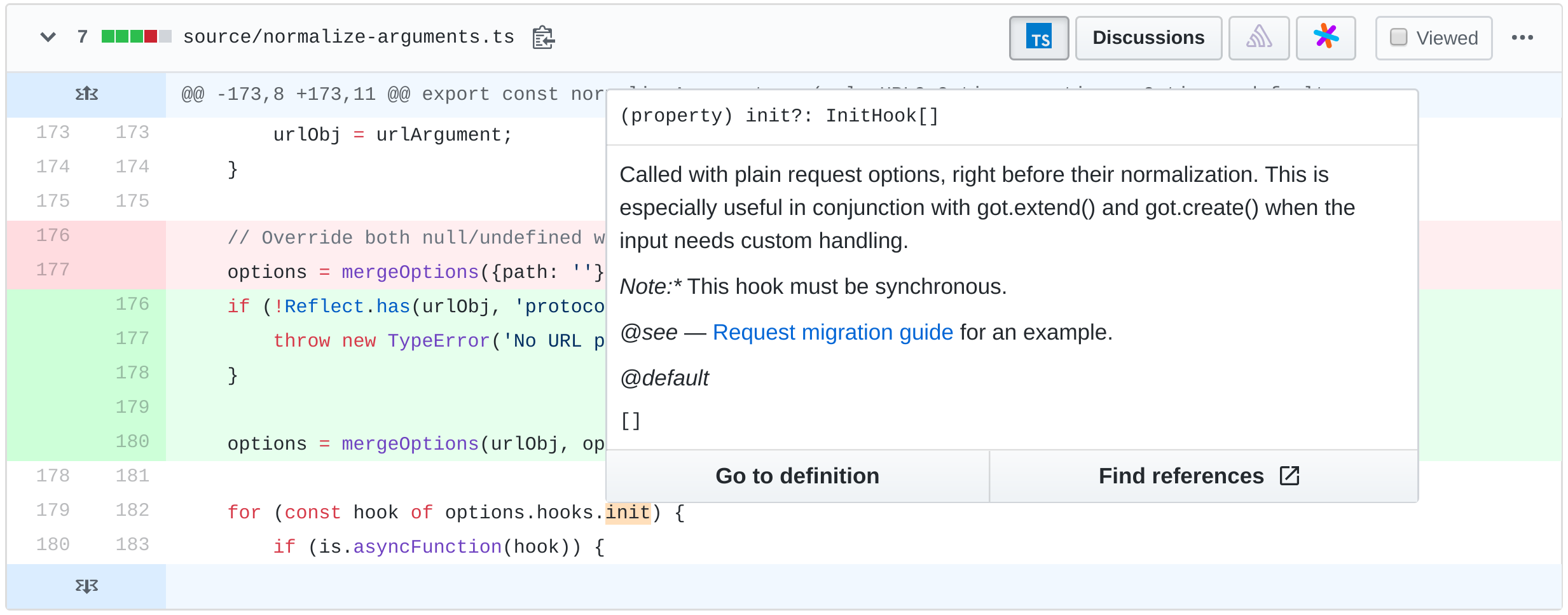This screenshot has width=1568, height=615.
Task: Click the colorful asterisk extension icon
Action: (x=1326, y=38)
